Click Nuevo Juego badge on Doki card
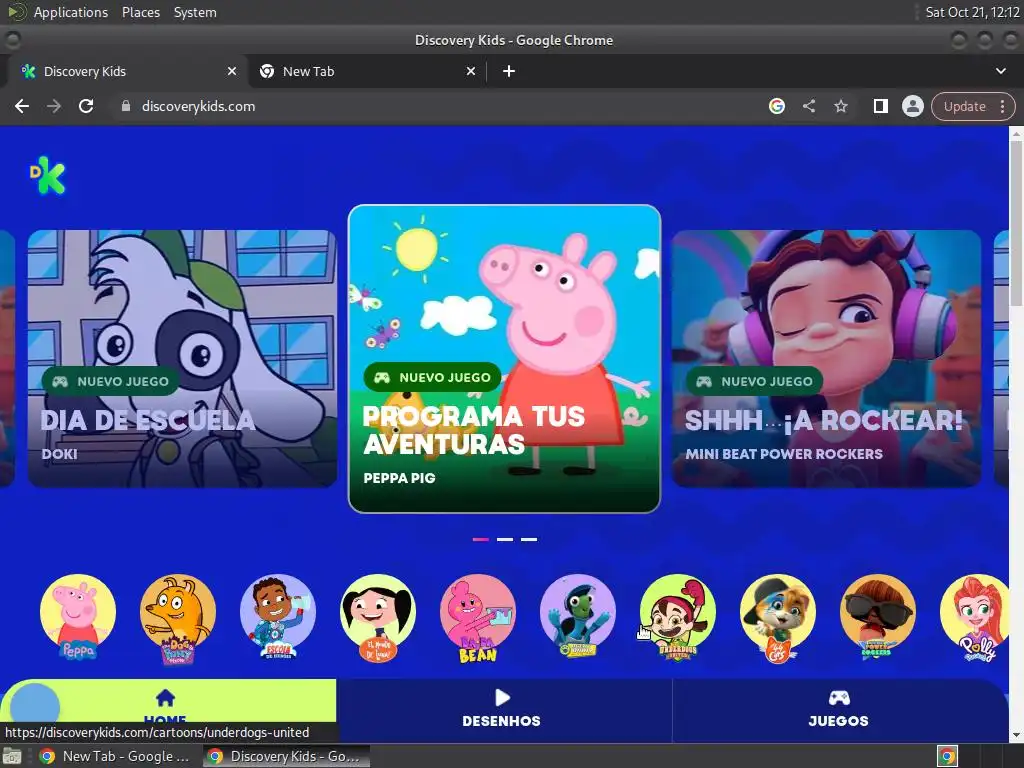The image size is (1024, 768). 110,381
